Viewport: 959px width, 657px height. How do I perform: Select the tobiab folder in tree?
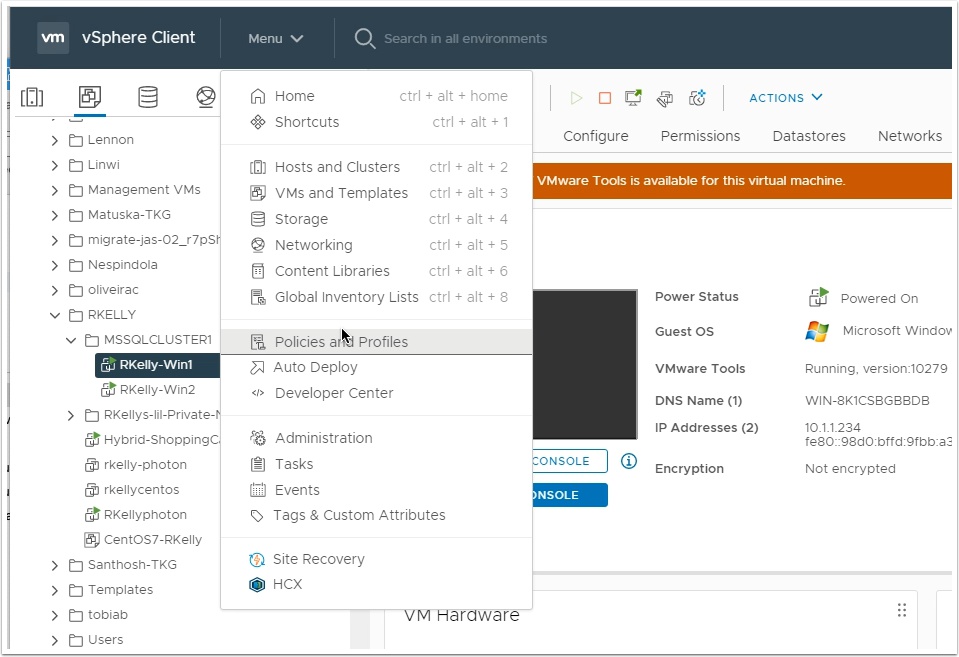click(108, 615)
